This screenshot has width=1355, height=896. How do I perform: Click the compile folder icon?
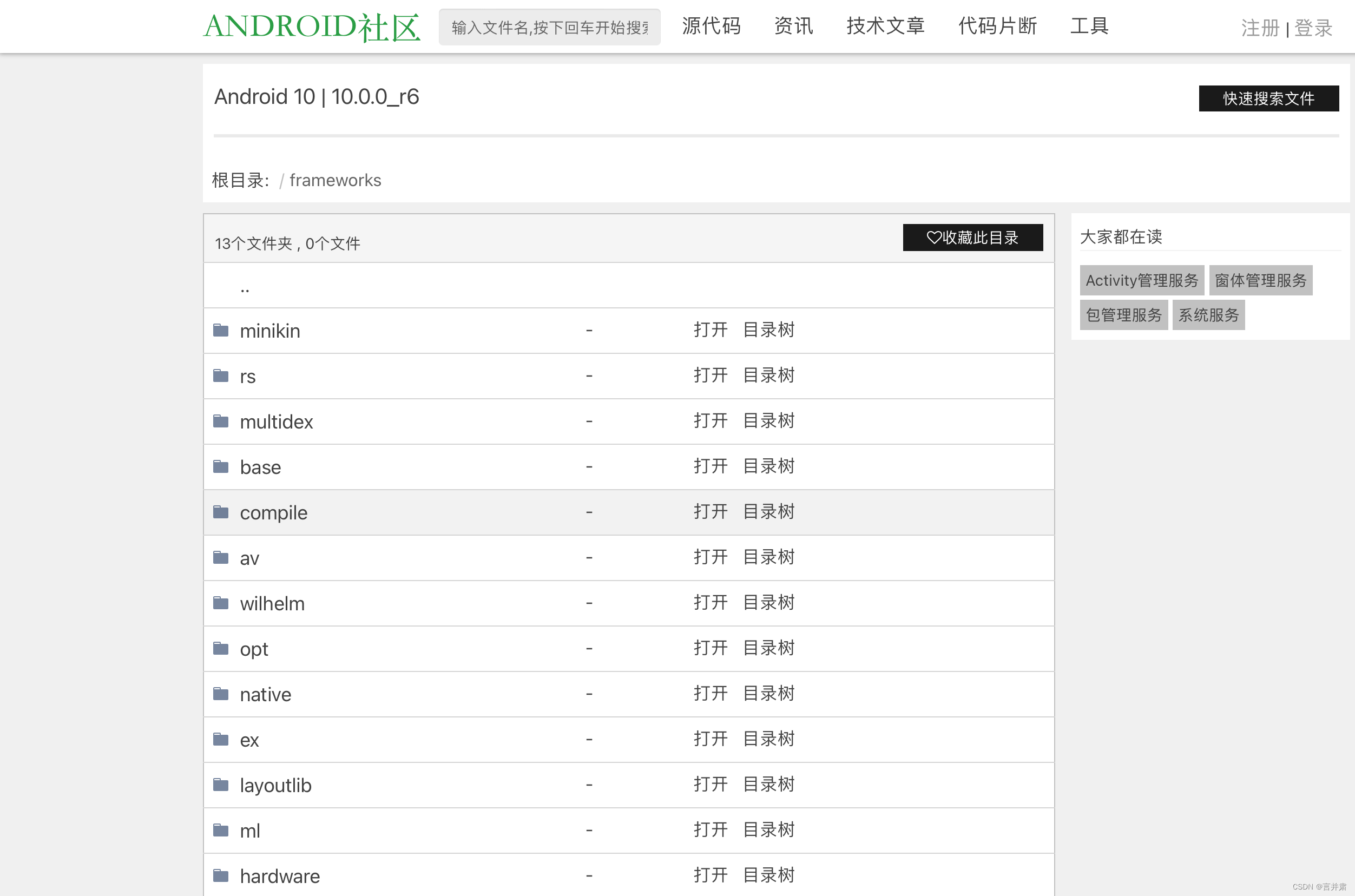[x=221, y=512]
